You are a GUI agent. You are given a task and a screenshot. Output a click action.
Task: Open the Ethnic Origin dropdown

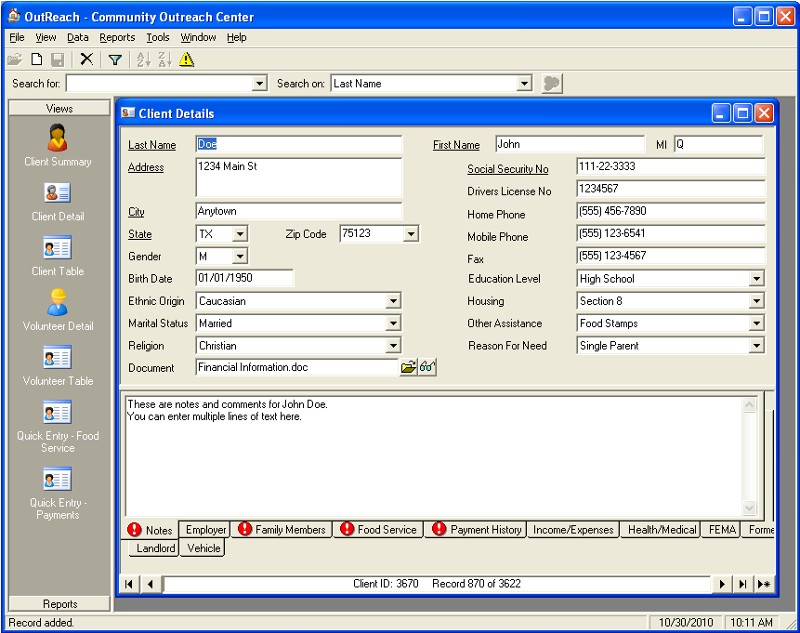coord(393,301)
